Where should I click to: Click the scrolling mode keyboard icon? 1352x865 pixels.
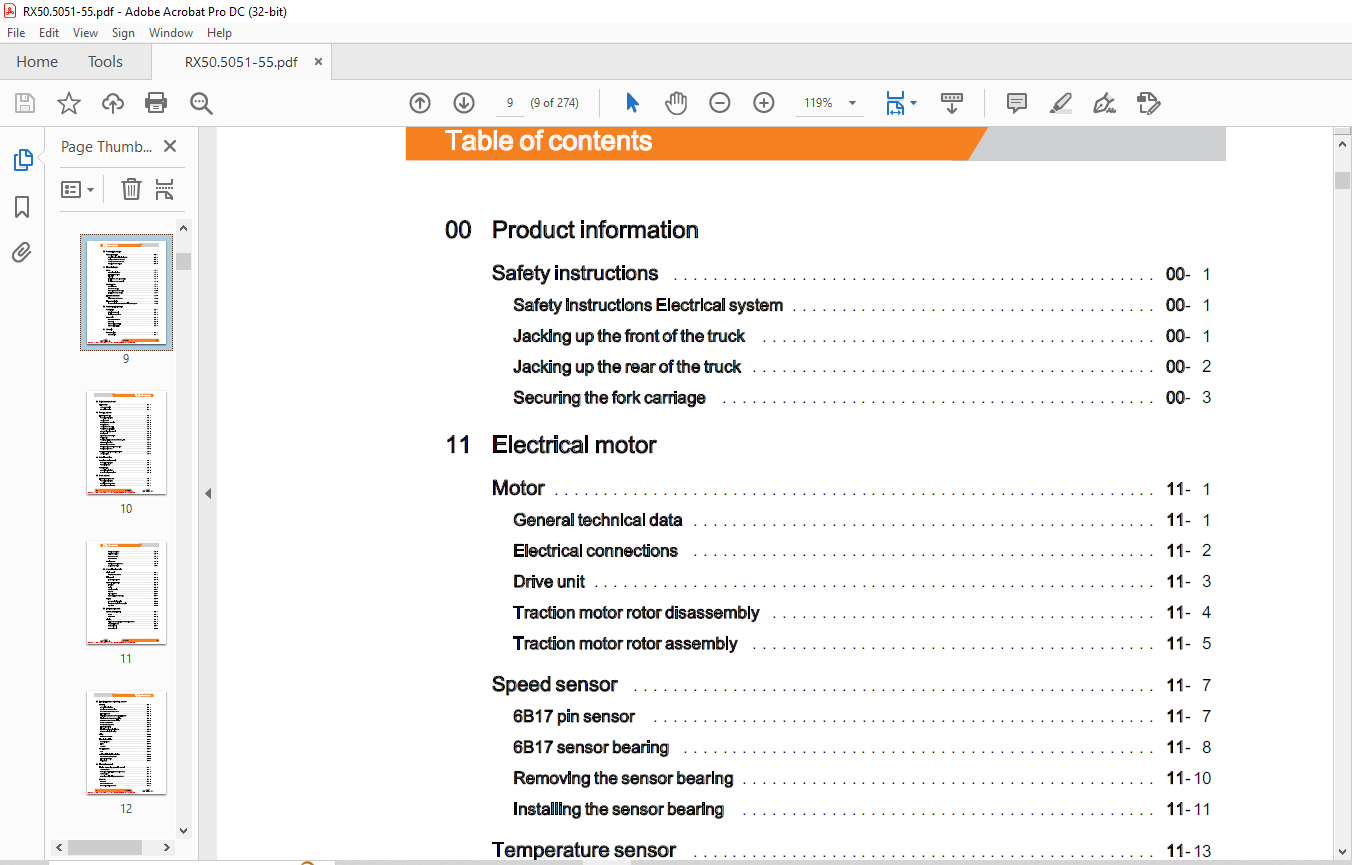pyautogui.click(x=952, y=103)
